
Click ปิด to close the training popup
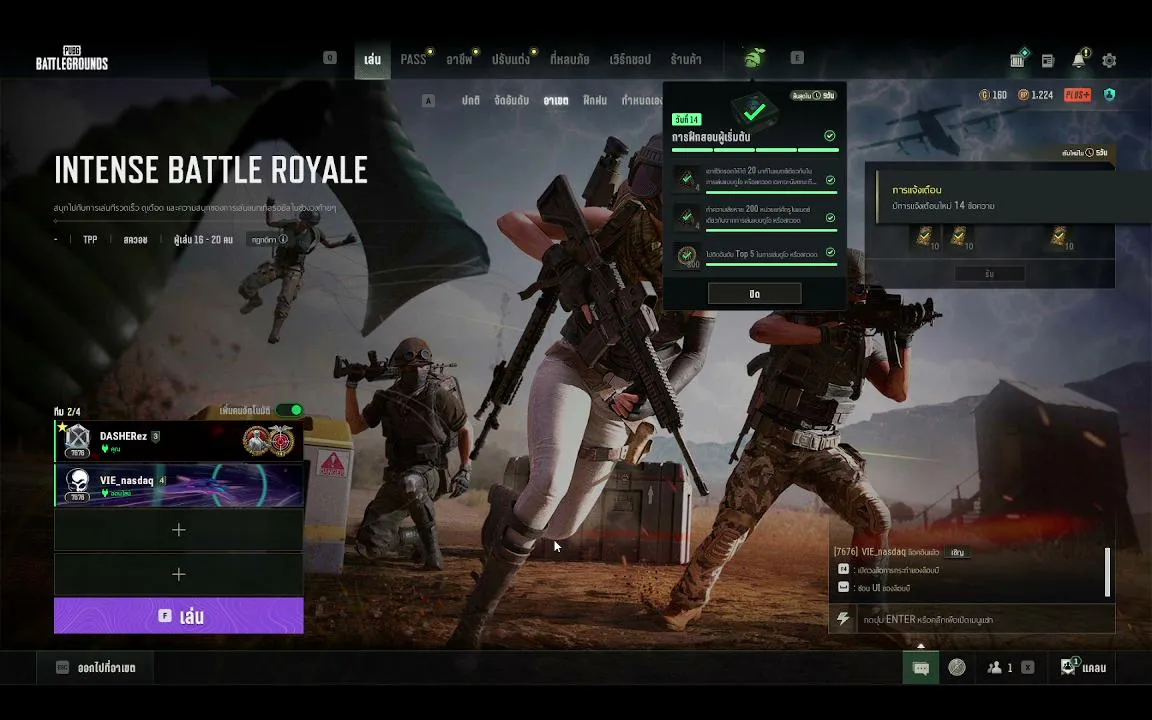click(x=755, y=294)
